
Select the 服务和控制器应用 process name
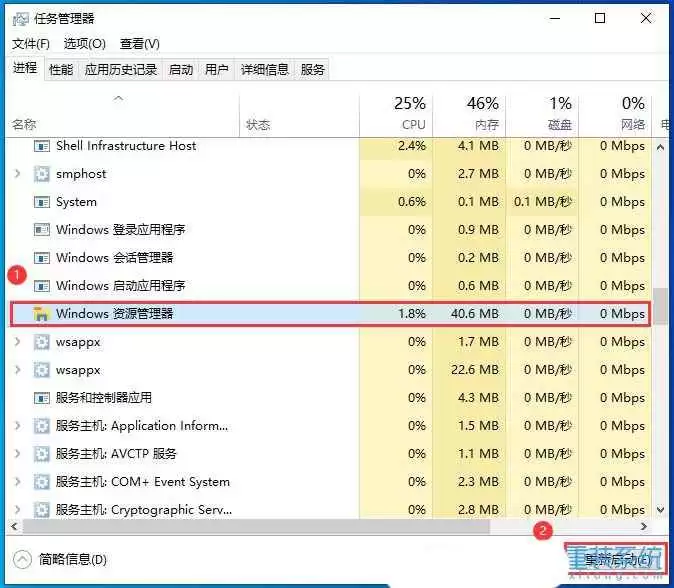(104, 398)
